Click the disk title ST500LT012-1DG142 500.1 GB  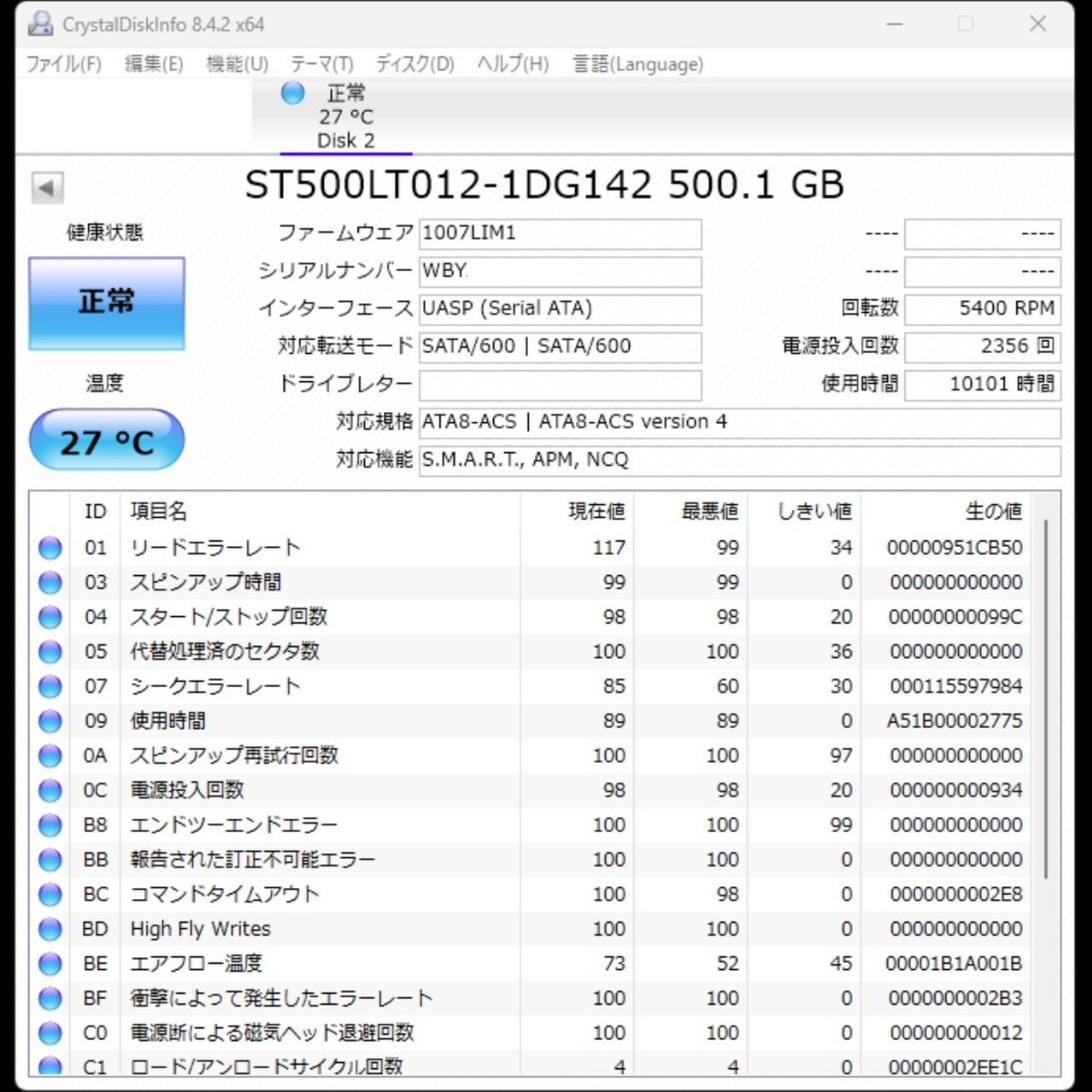point(544,185)
